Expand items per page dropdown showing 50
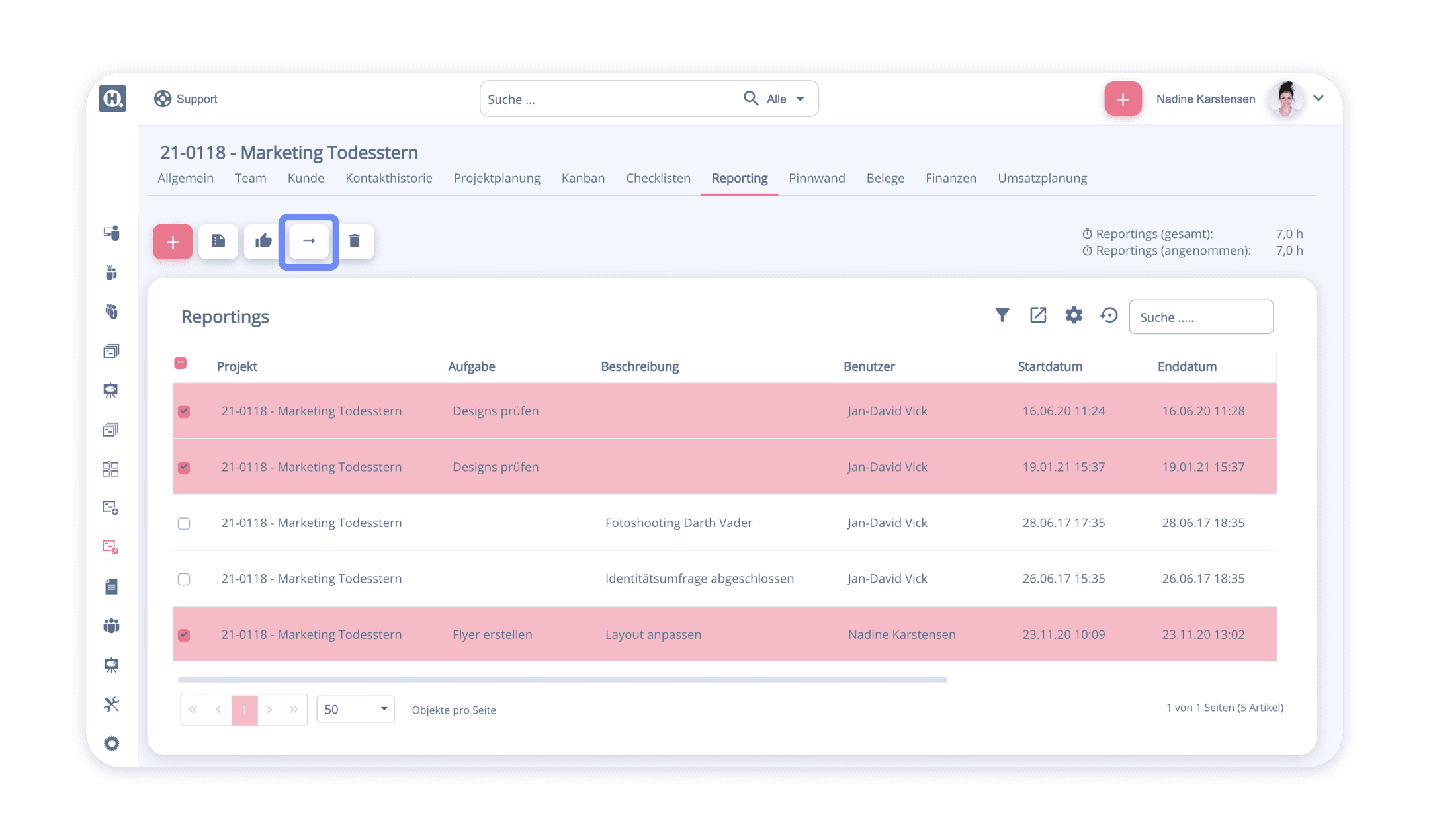This screenshot has width=1429, height=840. click(x=354, y=709)
